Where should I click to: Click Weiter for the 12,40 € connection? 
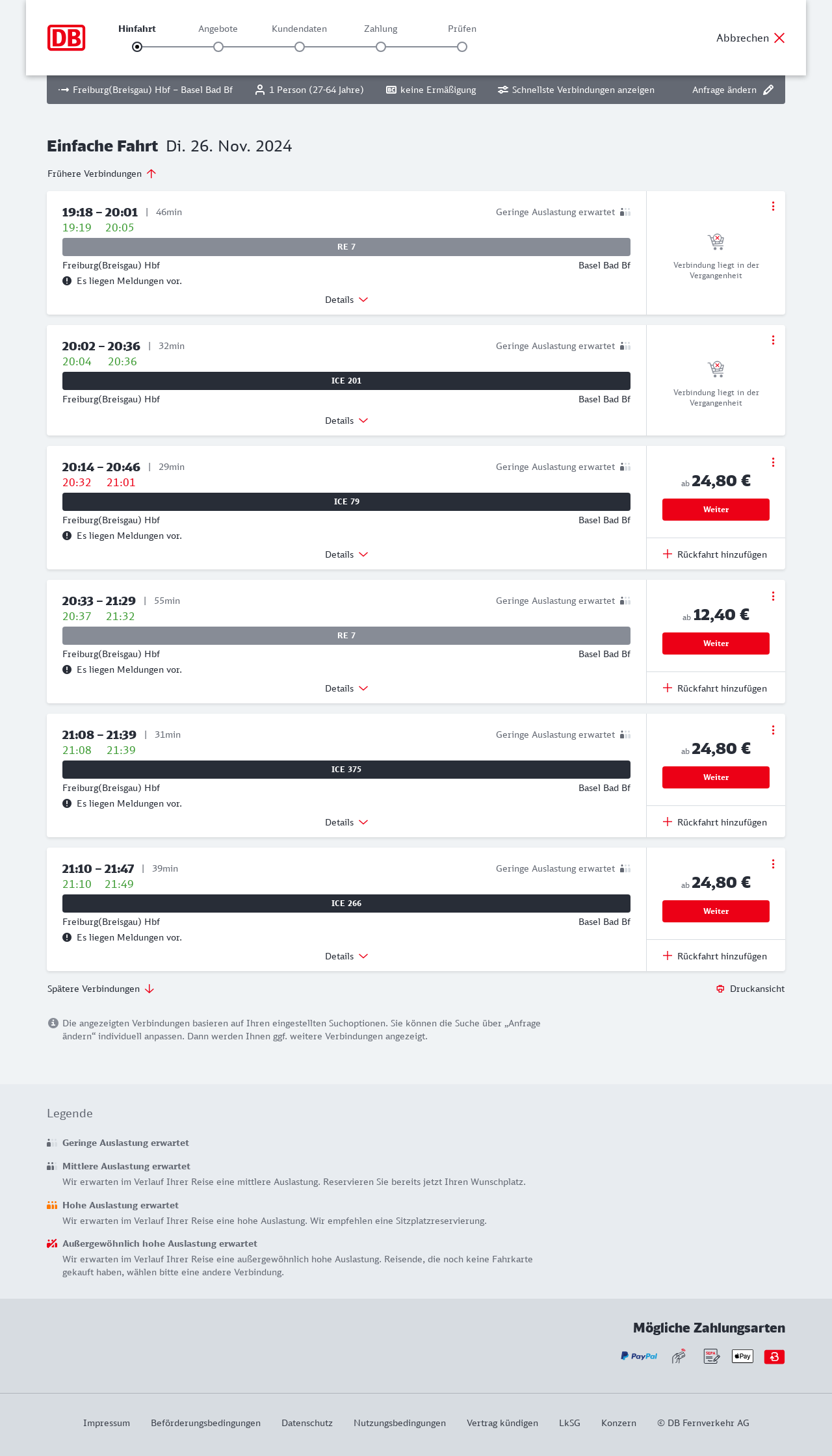click(716, 643)
